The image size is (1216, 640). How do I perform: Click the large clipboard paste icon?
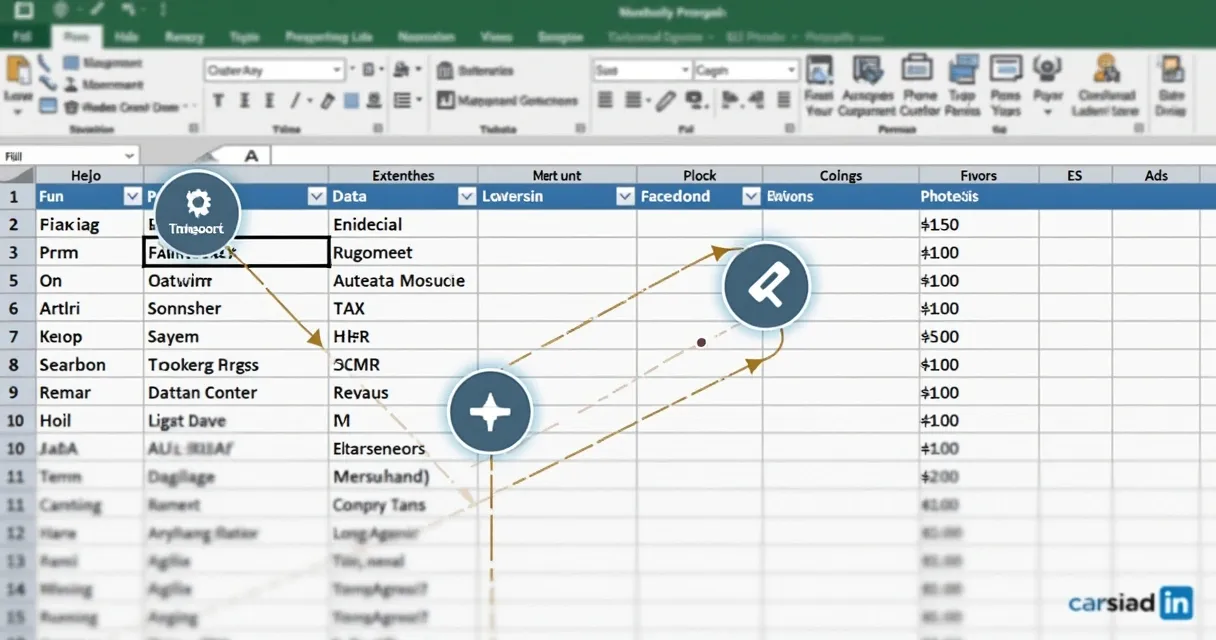[x=18, y=70]
